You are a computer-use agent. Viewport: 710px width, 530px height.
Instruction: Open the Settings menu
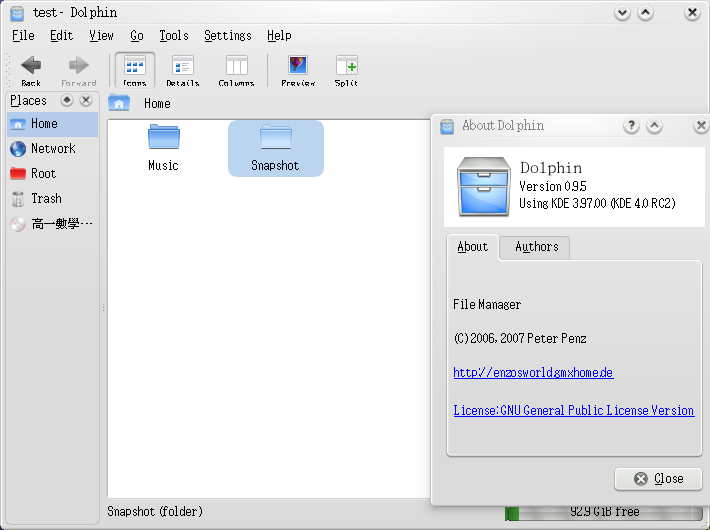click(228, 35)
